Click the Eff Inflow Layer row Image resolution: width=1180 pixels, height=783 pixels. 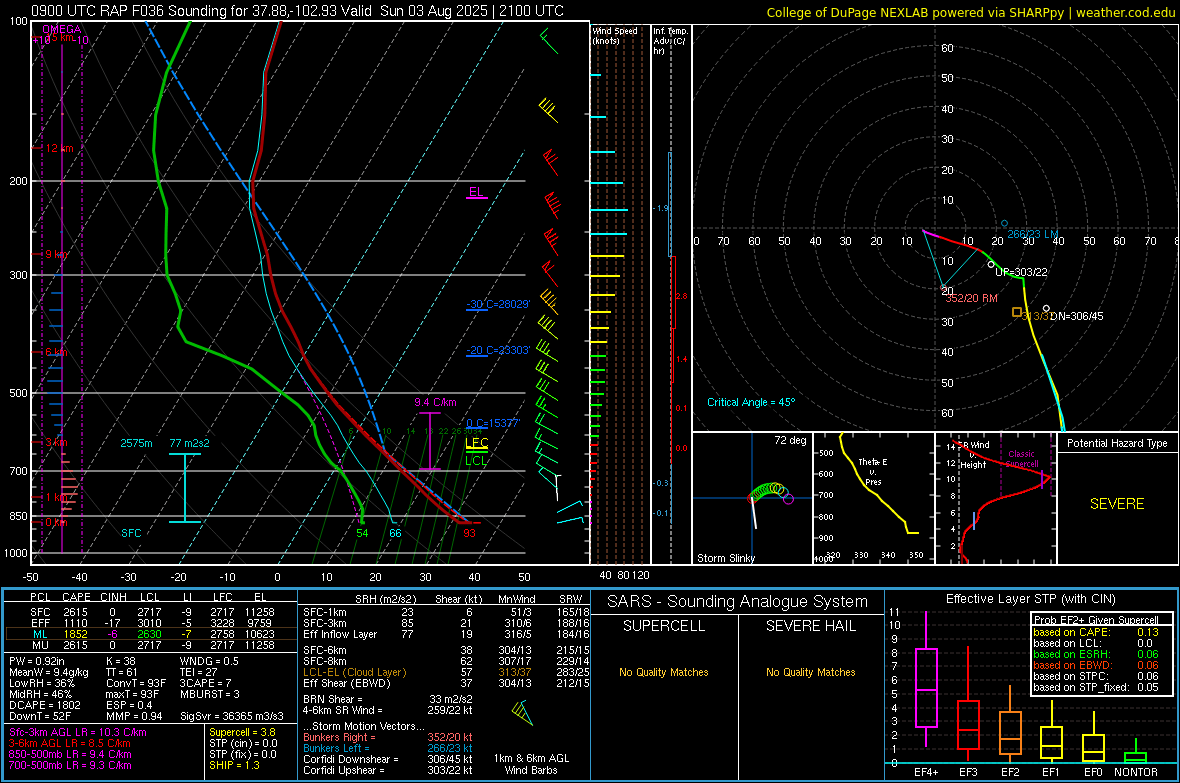446,635
